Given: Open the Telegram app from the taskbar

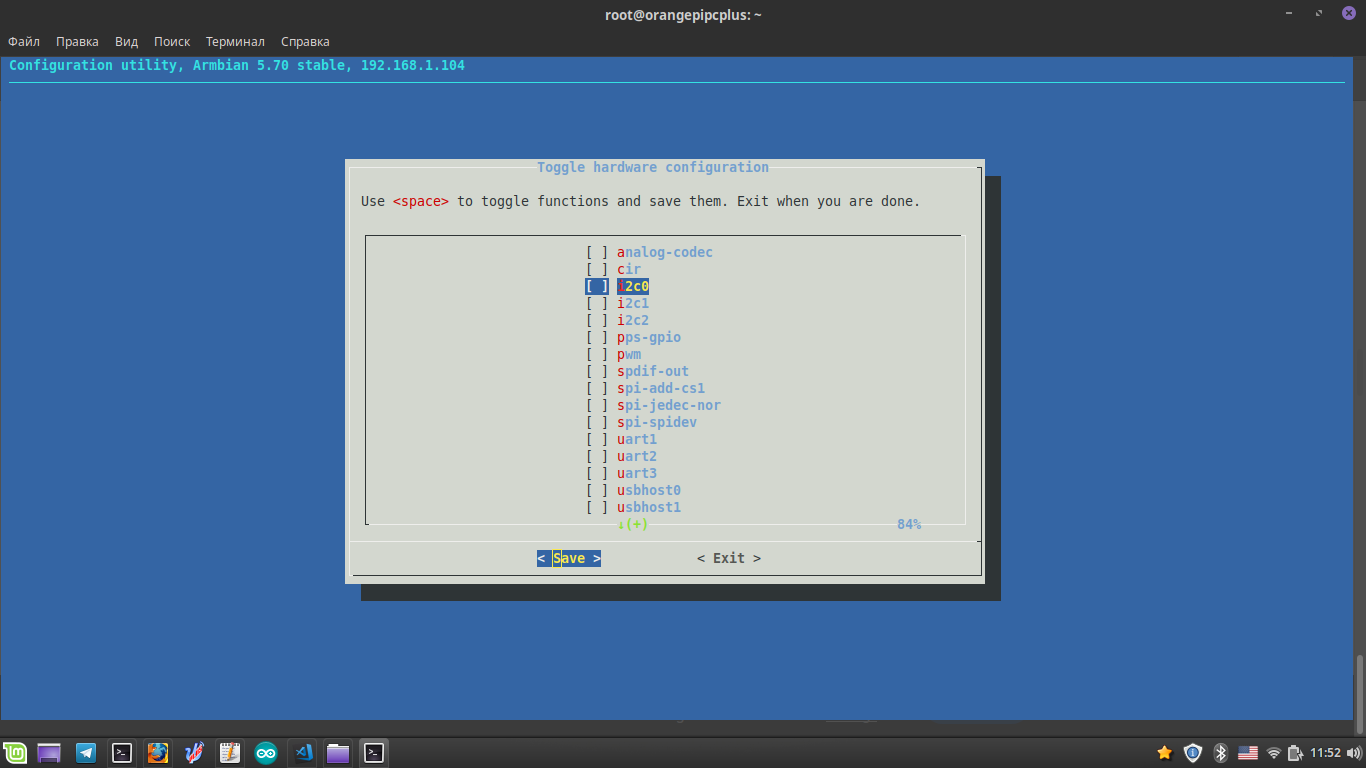Looking at the screenshot, I should point(86,753).
